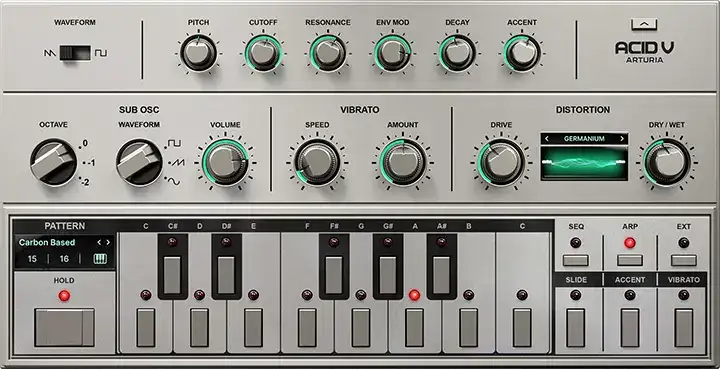720x369 pixels.
Task: Go to next pattern arrow
Action: point(108,242)
